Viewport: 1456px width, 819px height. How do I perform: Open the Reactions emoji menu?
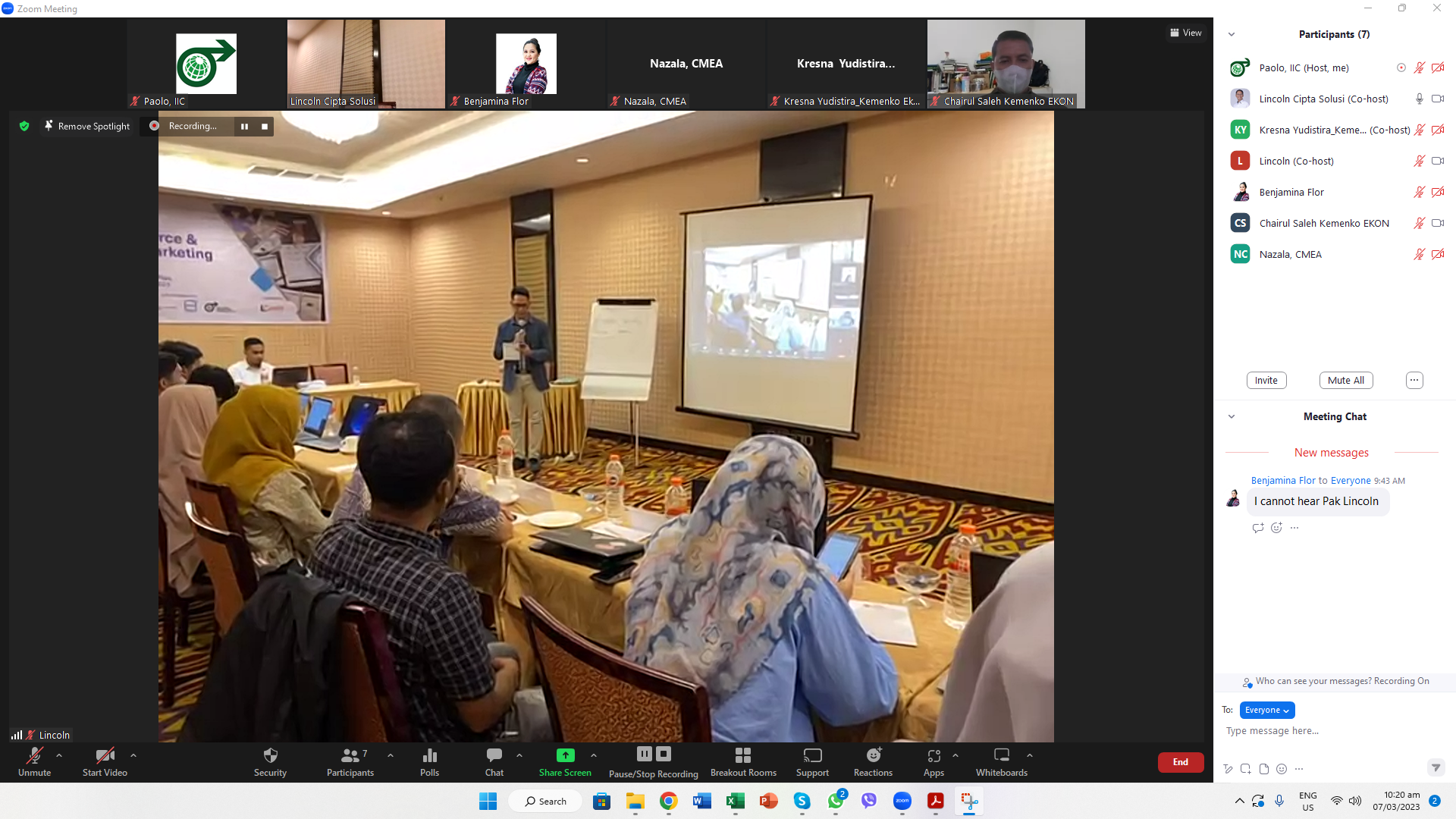coord(873,756)
